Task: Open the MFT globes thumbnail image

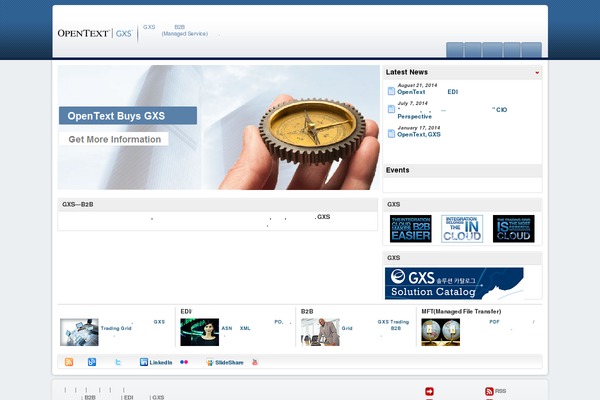Action: pyautogui.click(x=440, y=332)
